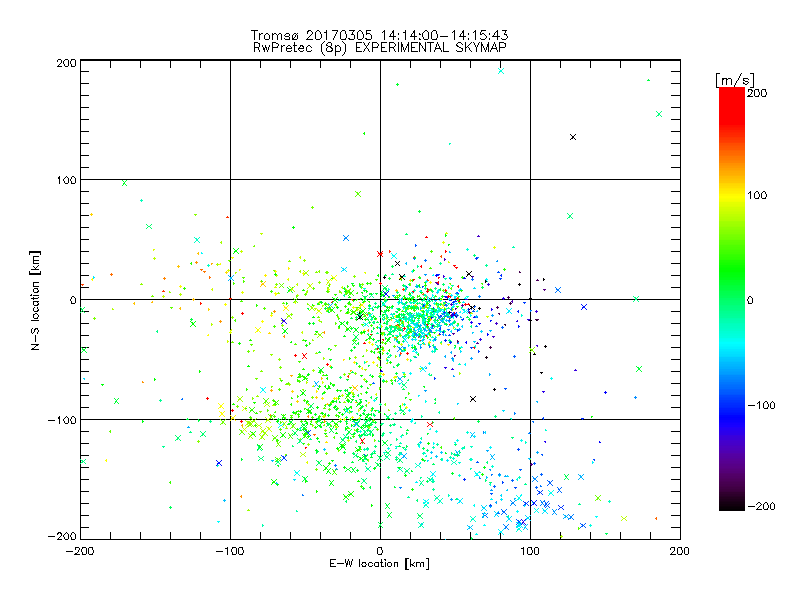Click the x-axis tick label "0"
Image resolution: width=800 pixels, height=600 pixels.
pyautogui.click(x=380, y=551)
